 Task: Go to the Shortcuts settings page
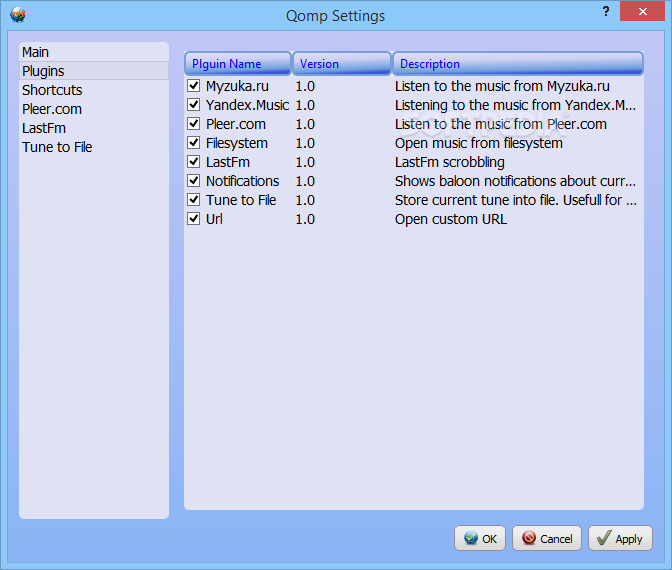(x=94, y=90)
